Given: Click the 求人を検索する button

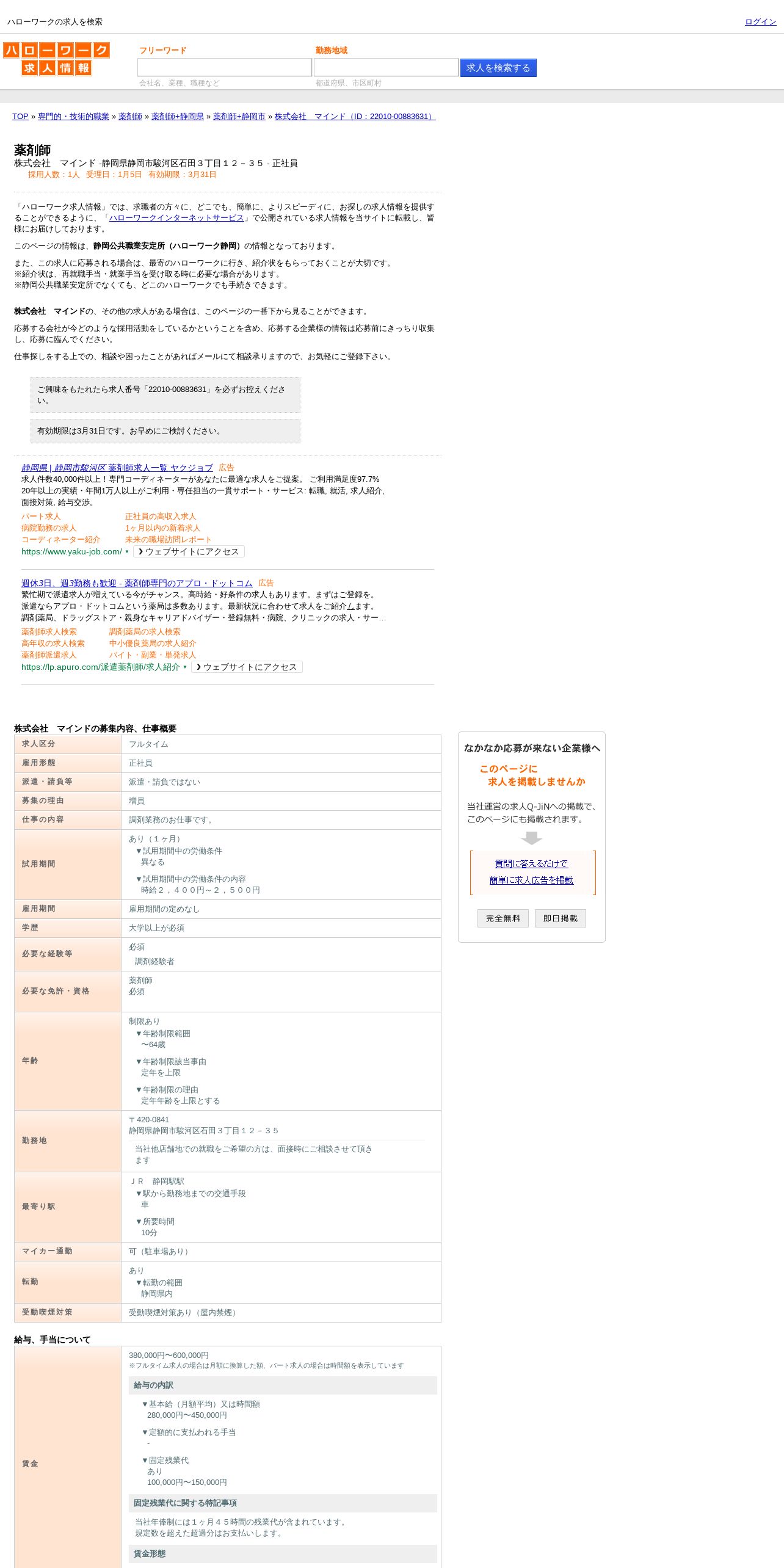Looking at the screenshot, I should point(498,68).
